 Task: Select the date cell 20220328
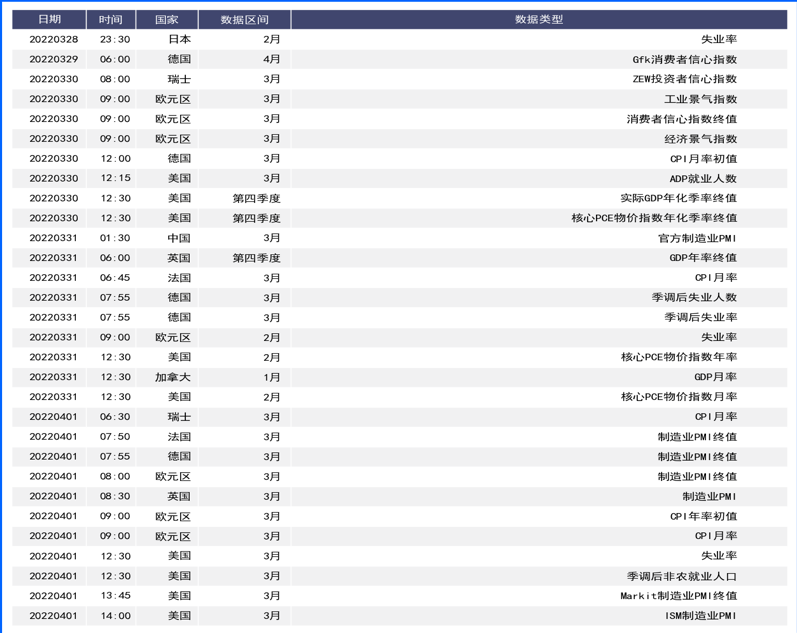(x=54, y=39)
